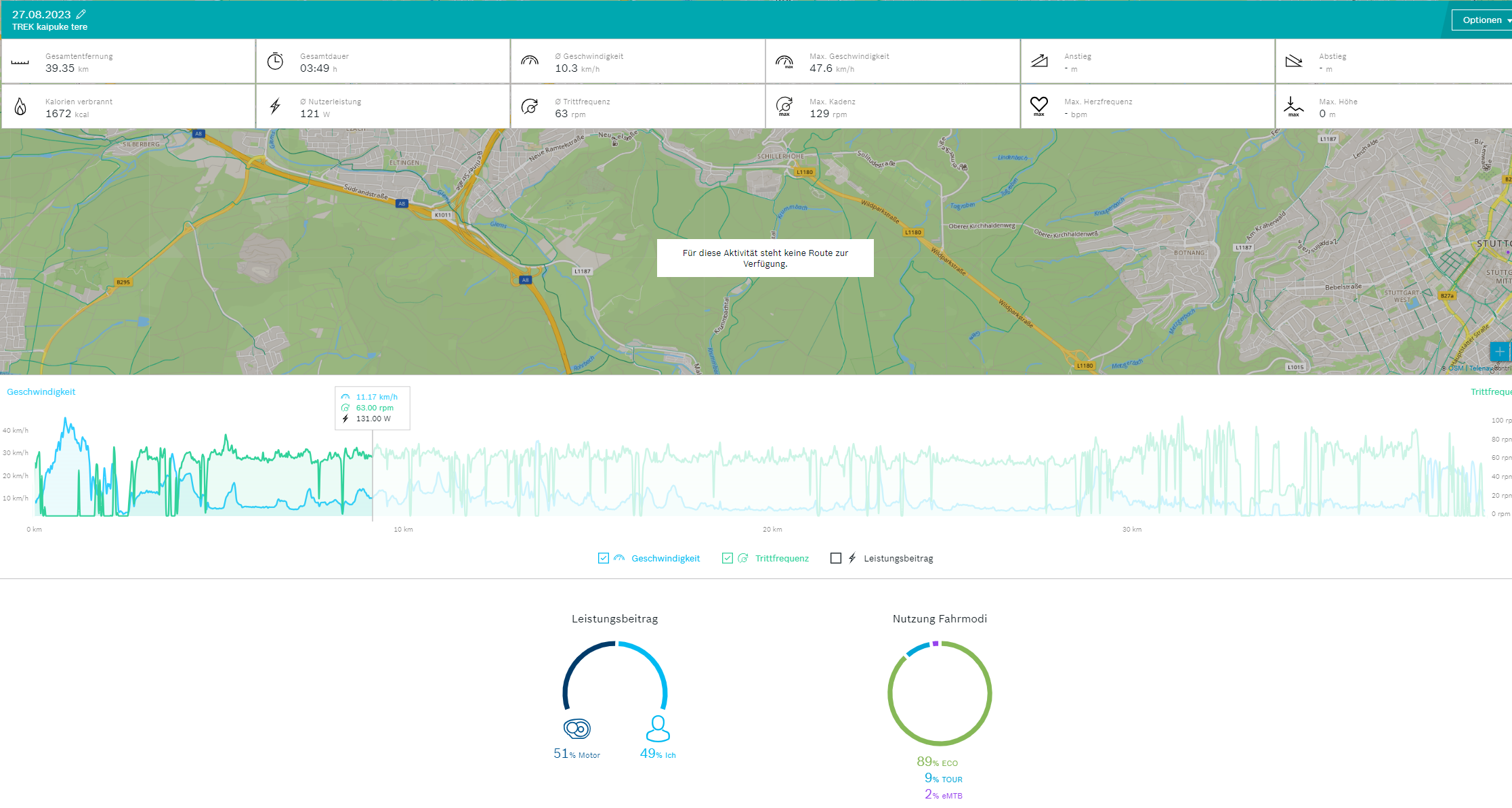Uncheck the Geschwindigkeit checkbox
The image size is (1512, 808).
click(604, 558)
